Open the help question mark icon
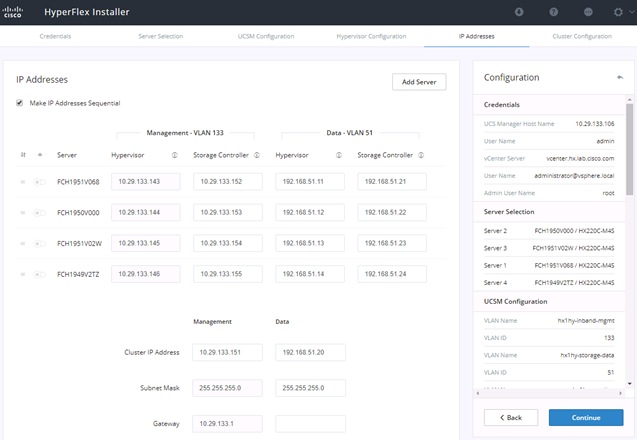637x440 pixels. point(553,12)
